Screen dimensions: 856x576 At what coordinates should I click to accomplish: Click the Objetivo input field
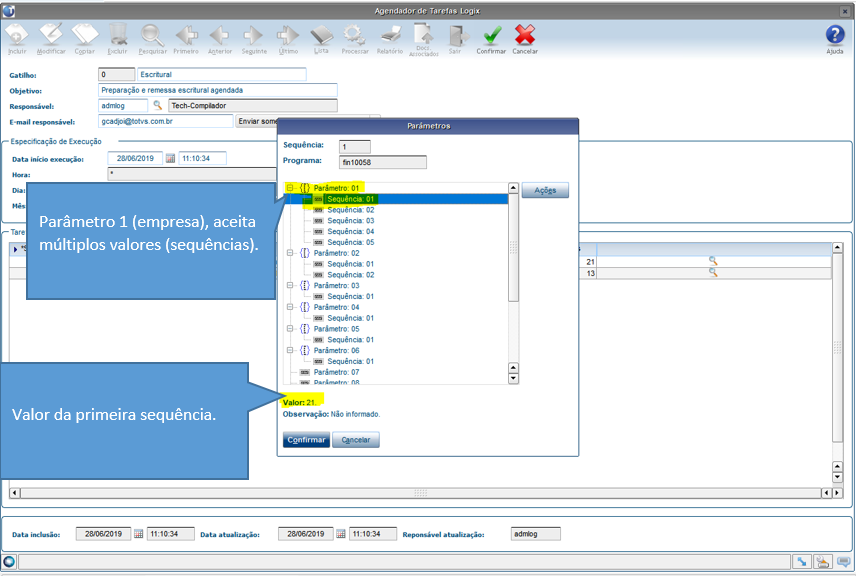click(x=218, y=90)
